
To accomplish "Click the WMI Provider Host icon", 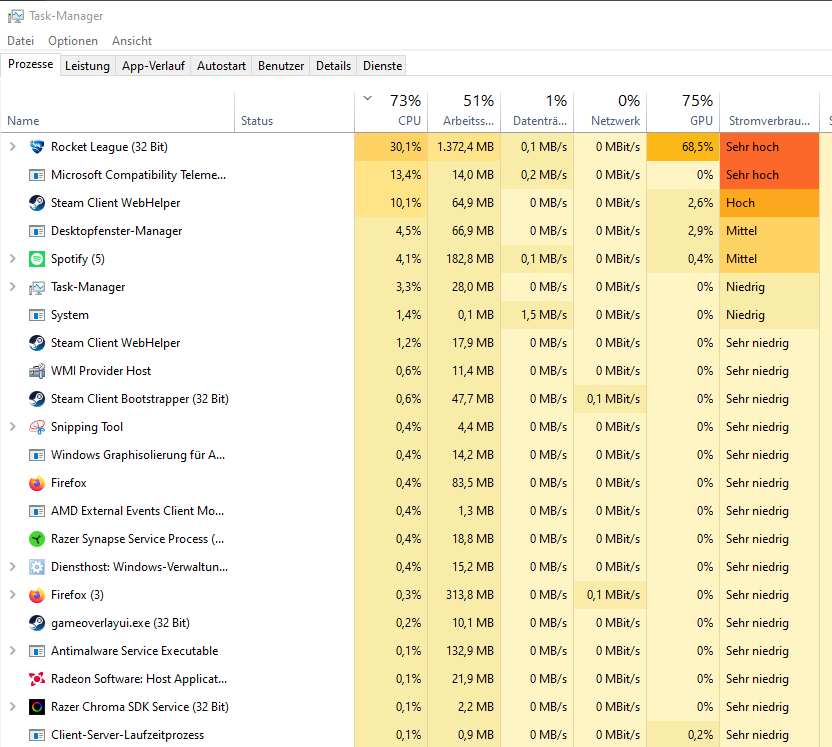I will point(37,371).
